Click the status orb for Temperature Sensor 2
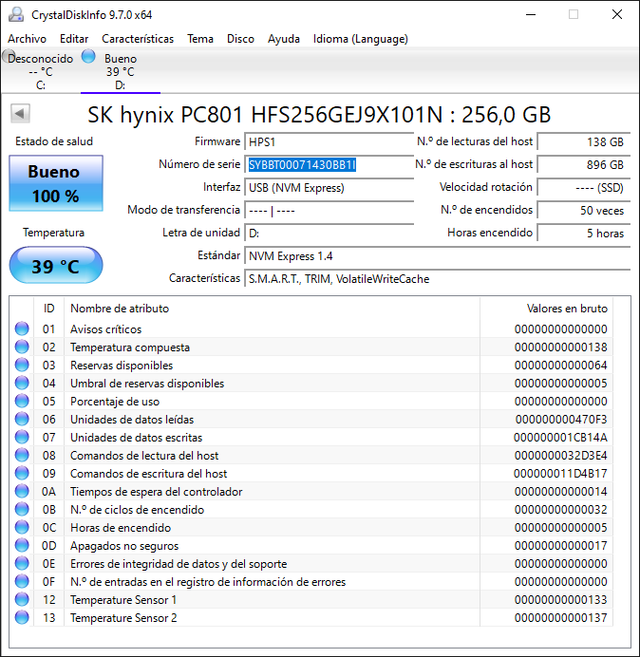This screenshot has width=640, height=657. [x=22, y=617]
